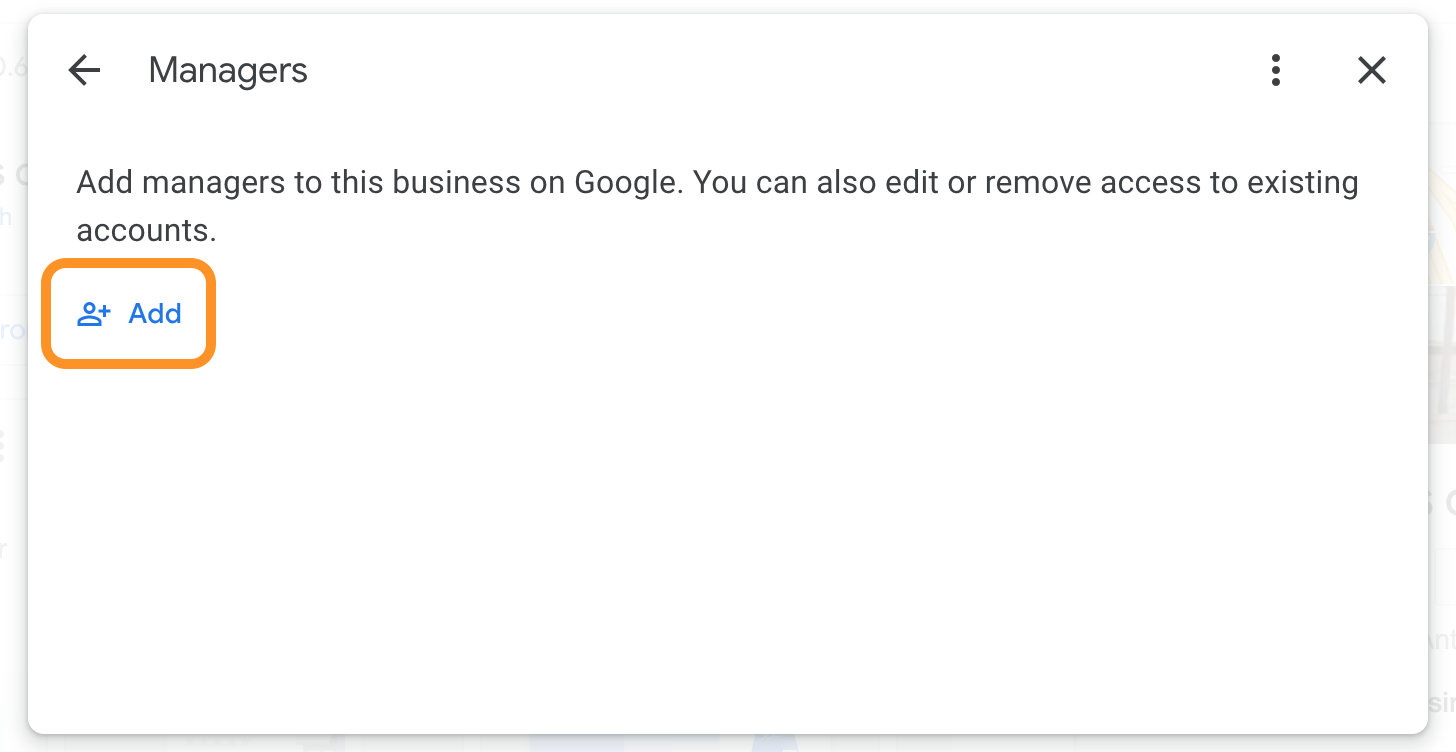
Task: Click the 'Add' text label in blue
Action: [x=155, y=314]
